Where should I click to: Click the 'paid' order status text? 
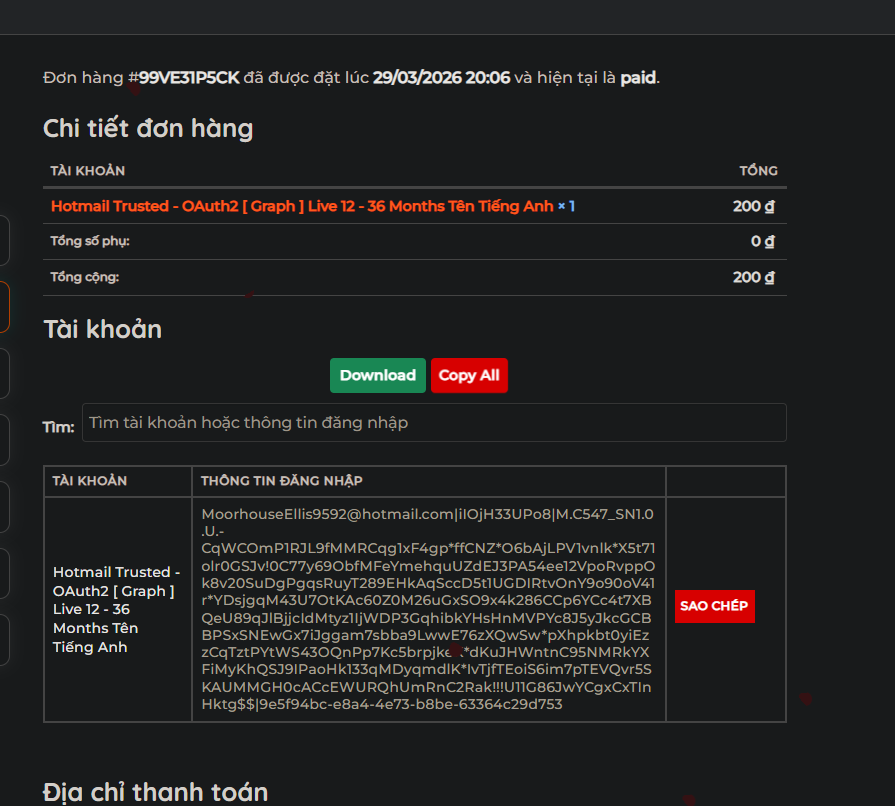point(638,78)
